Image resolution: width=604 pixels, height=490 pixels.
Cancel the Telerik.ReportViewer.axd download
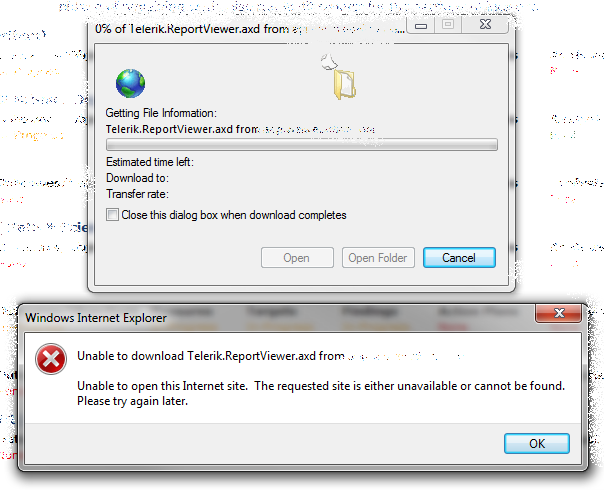(459, 257)
